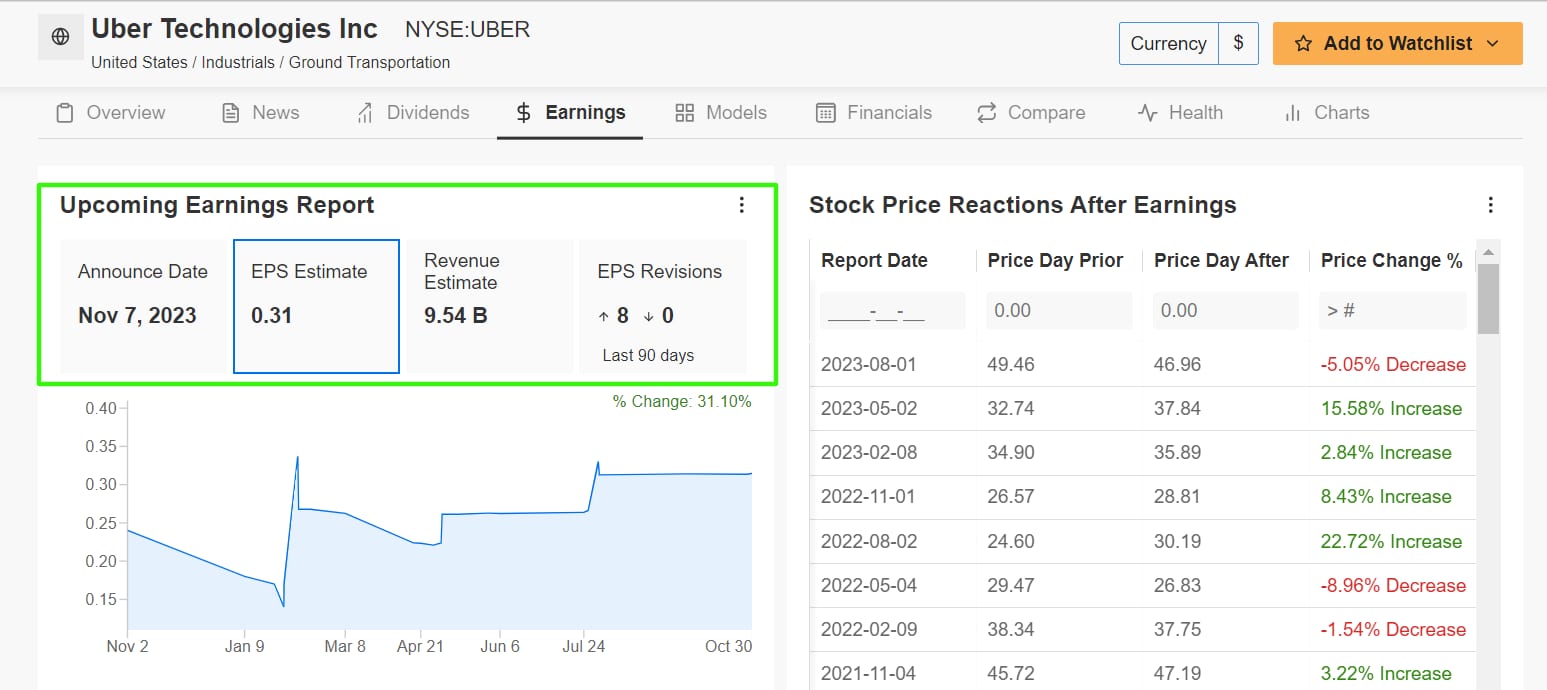Click the earnings table vertical scrollbar thumb
Image resolution: width=1547 pixels, height=690 pixels.
[1488, 298]
